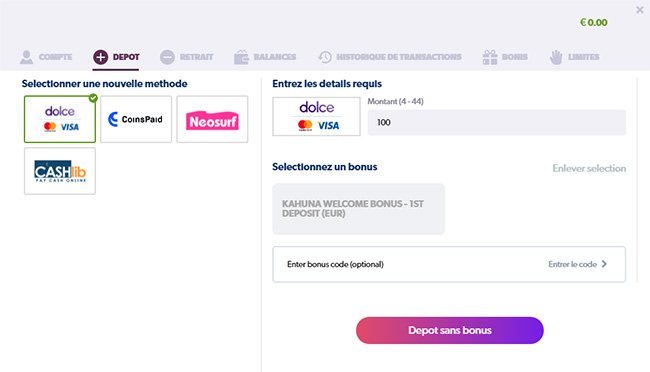
Task: Click the Balances wallet icon
Action: (241, 57)
